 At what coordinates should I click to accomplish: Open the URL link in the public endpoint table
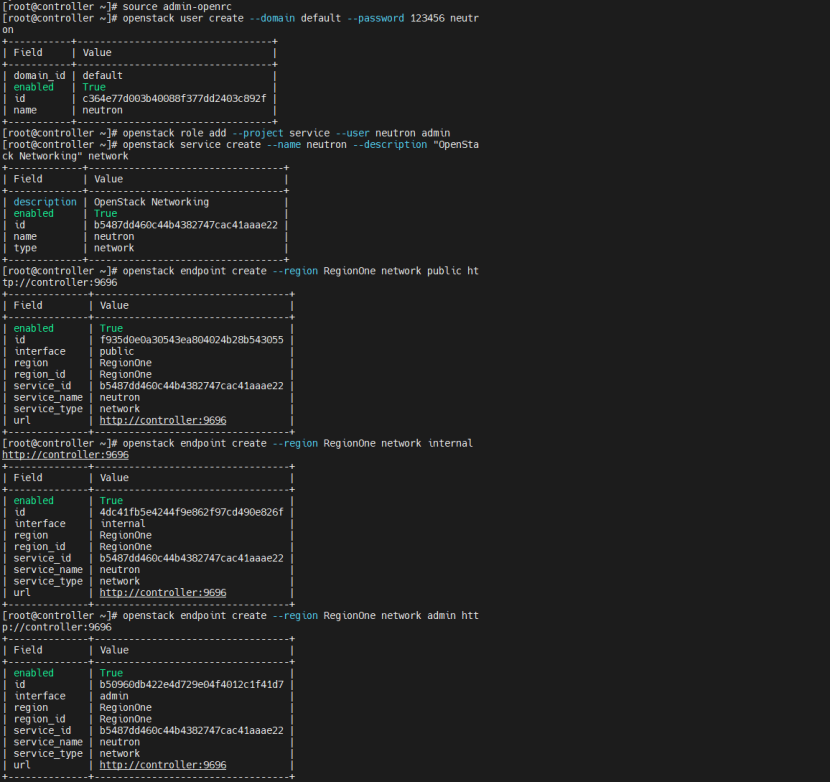pyautogui.click(x=163, y=420)
